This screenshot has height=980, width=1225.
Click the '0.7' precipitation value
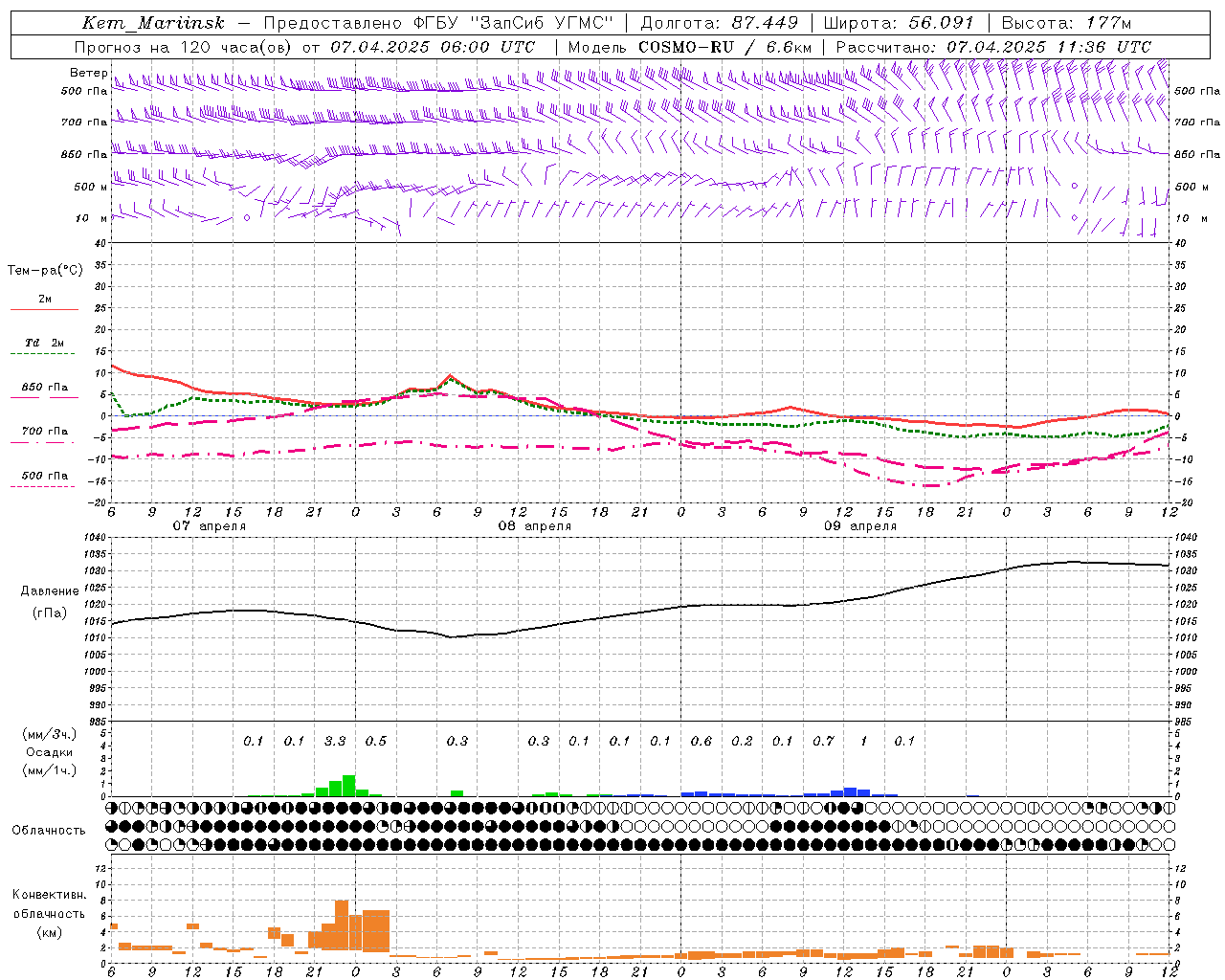[823, 741]
